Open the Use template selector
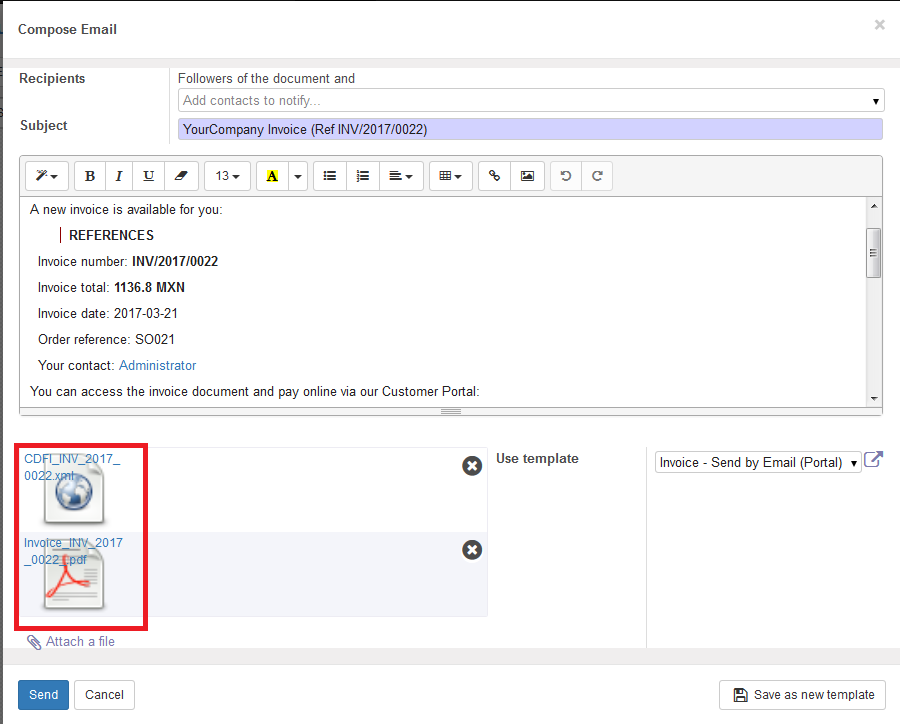This screenshot has width=900, height=724. click(x=758, y=463)
